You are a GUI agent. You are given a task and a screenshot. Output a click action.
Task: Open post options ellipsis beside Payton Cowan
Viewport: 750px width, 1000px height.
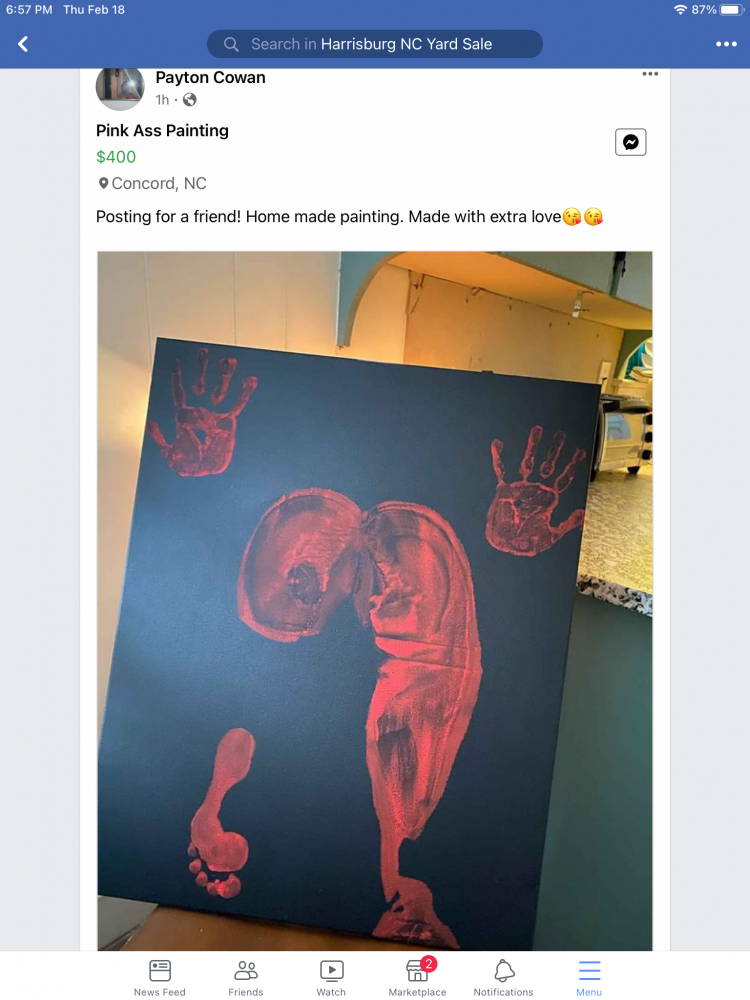click(650, 75)
